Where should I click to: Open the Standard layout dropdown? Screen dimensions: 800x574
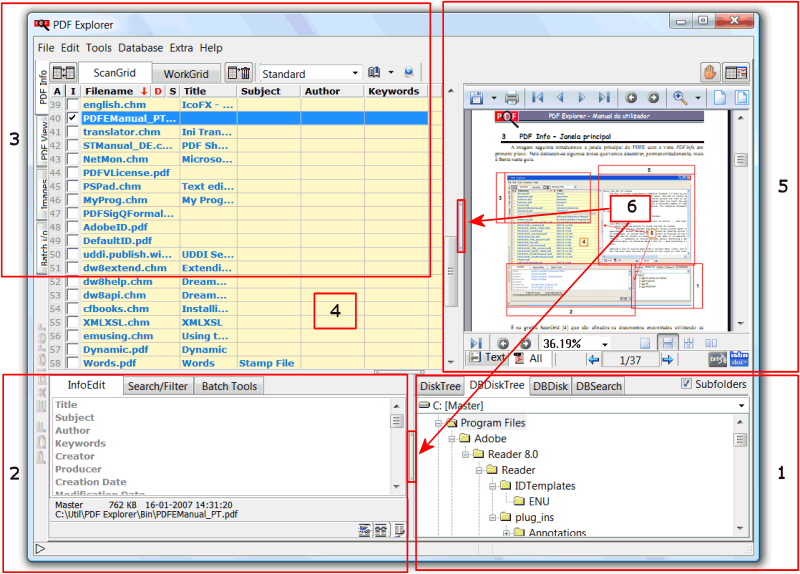(355, 73)
